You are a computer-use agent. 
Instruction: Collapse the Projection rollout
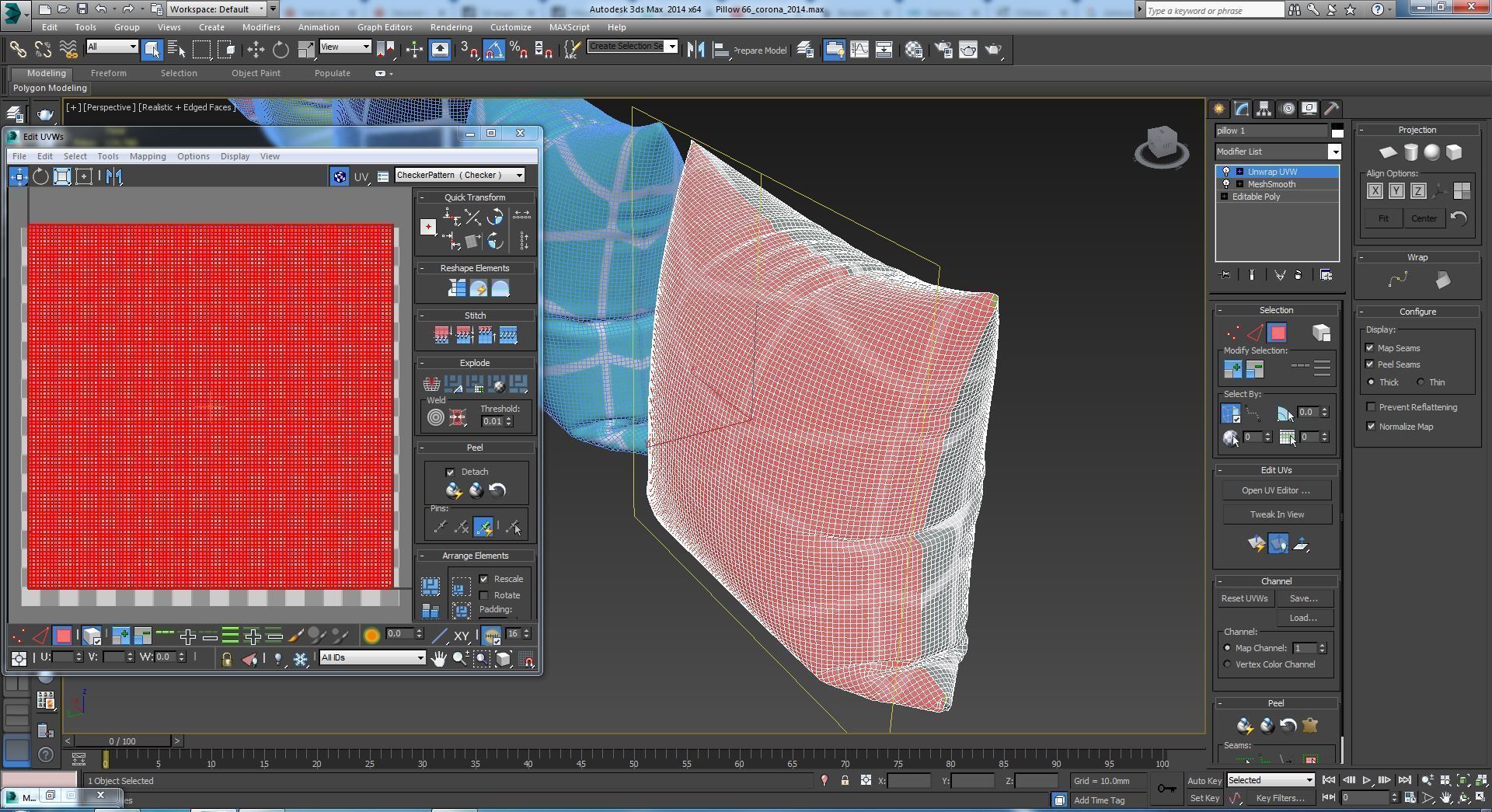pos(1362,130)
